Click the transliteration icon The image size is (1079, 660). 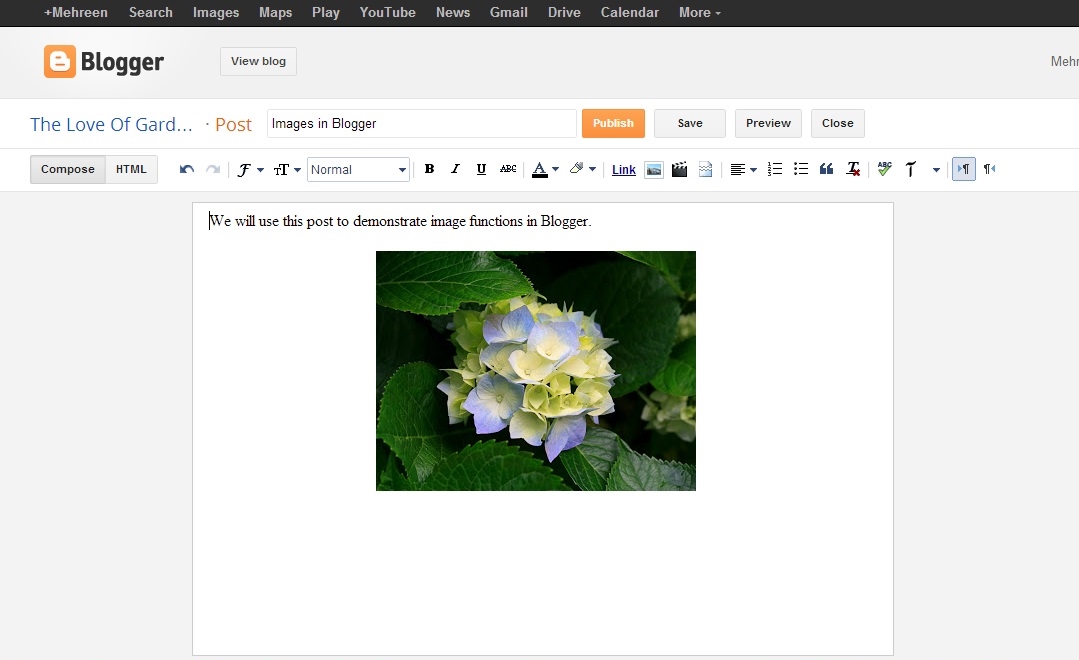910,169
